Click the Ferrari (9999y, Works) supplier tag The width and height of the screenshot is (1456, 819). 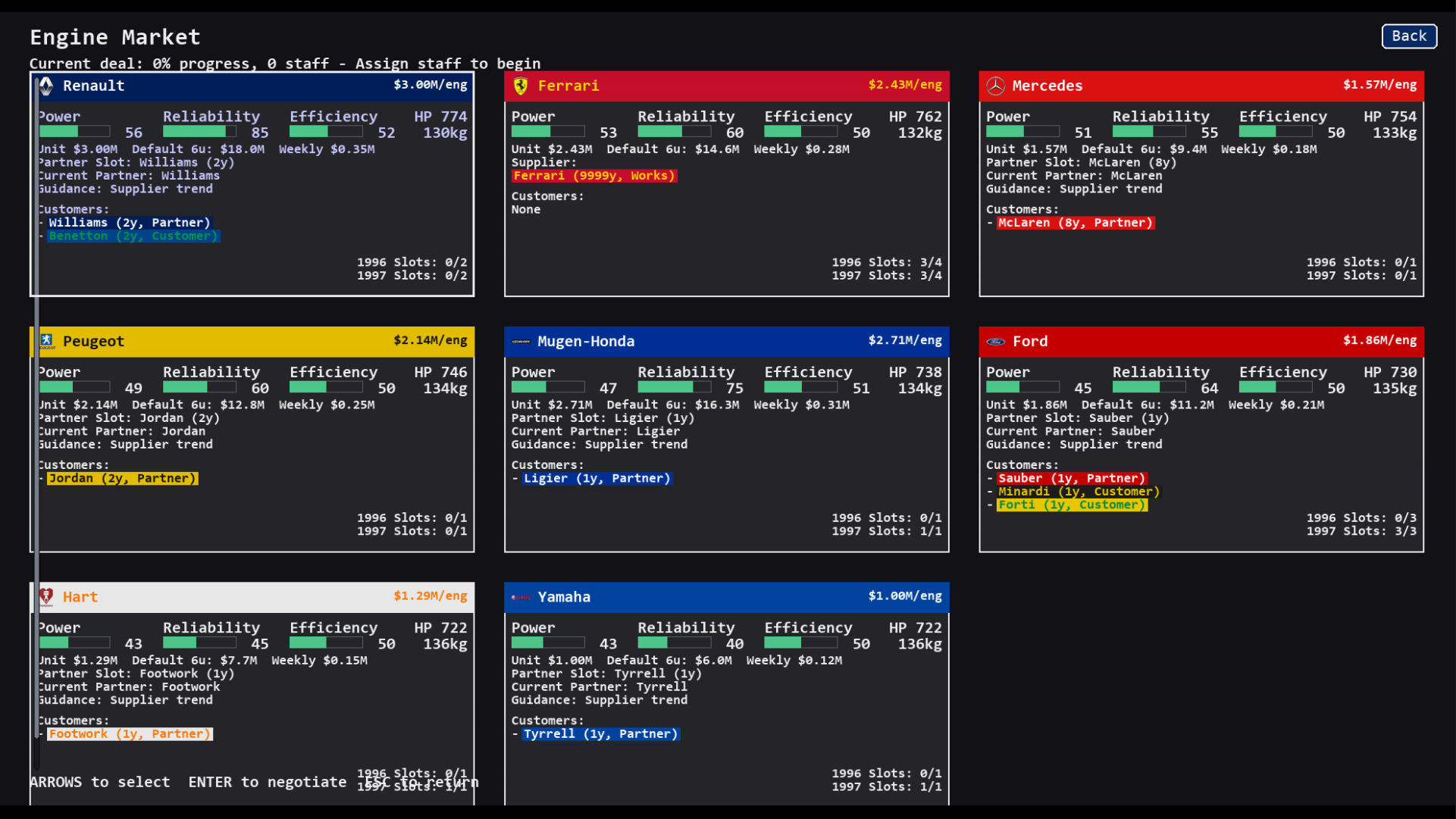(x=594, y=176)
